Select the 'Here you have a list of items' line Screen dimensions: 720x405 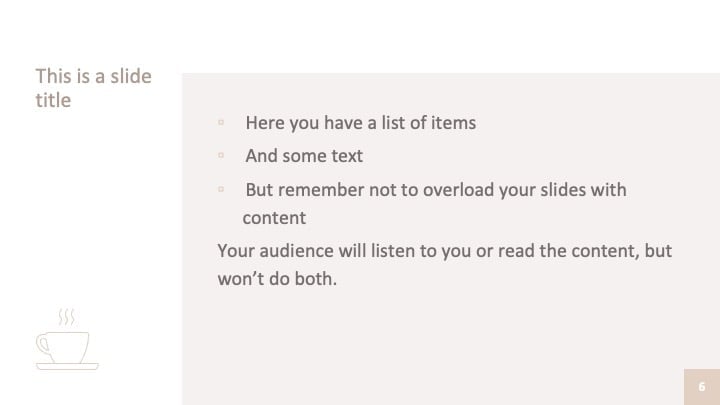click(360, 123)
